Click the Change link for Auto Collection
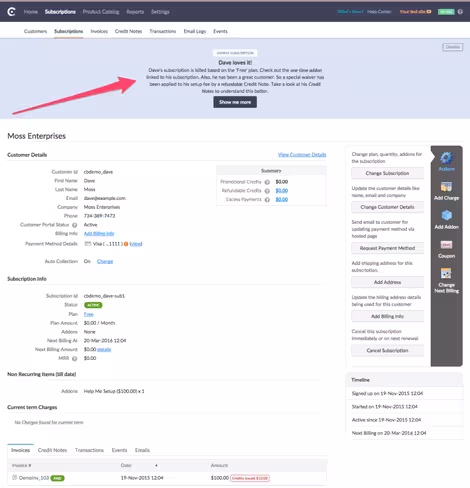Viewport: 470px width, 488px height. coord(105,261)
